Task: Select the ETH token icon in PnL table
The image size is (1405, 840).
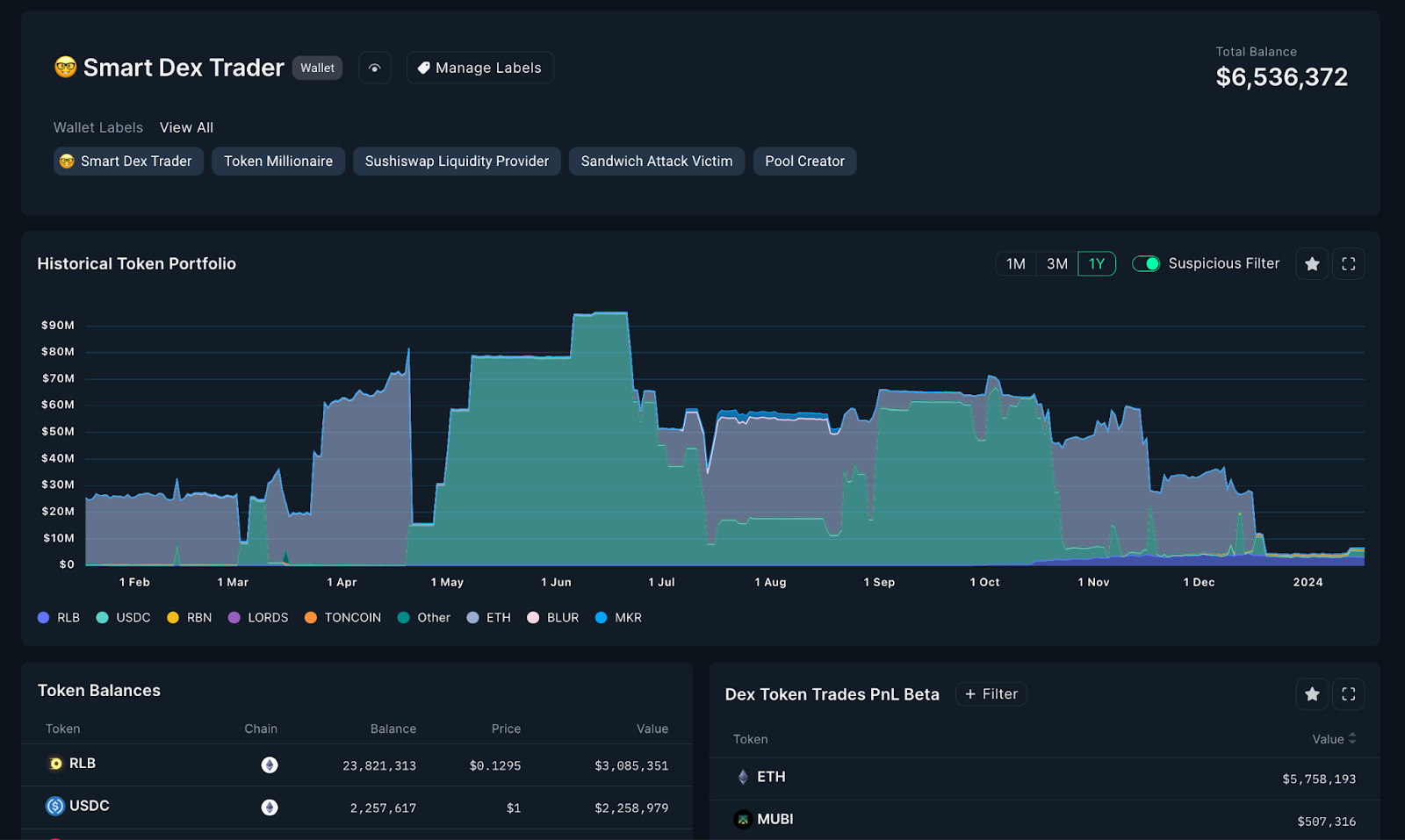Action: pos(743,777)
